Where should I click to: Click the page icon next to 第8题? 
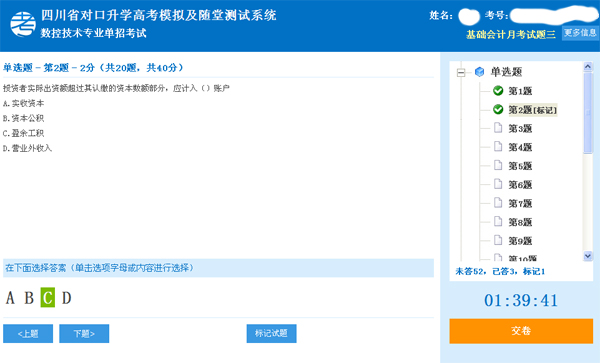[498, 221]
